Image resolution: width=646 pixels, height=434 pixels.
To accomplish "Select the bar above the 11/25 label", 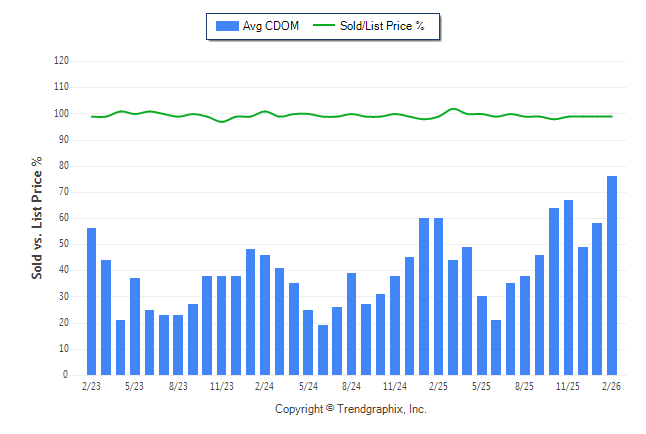I will pos(568,287).
